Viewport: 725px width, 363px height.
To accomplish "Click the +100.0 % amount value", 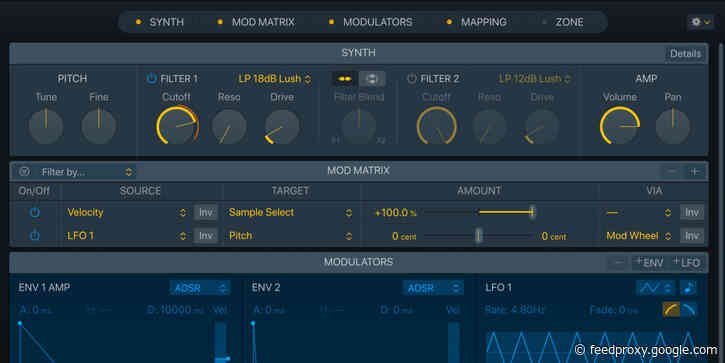I will pyautogui.click(x=395, y=213).
